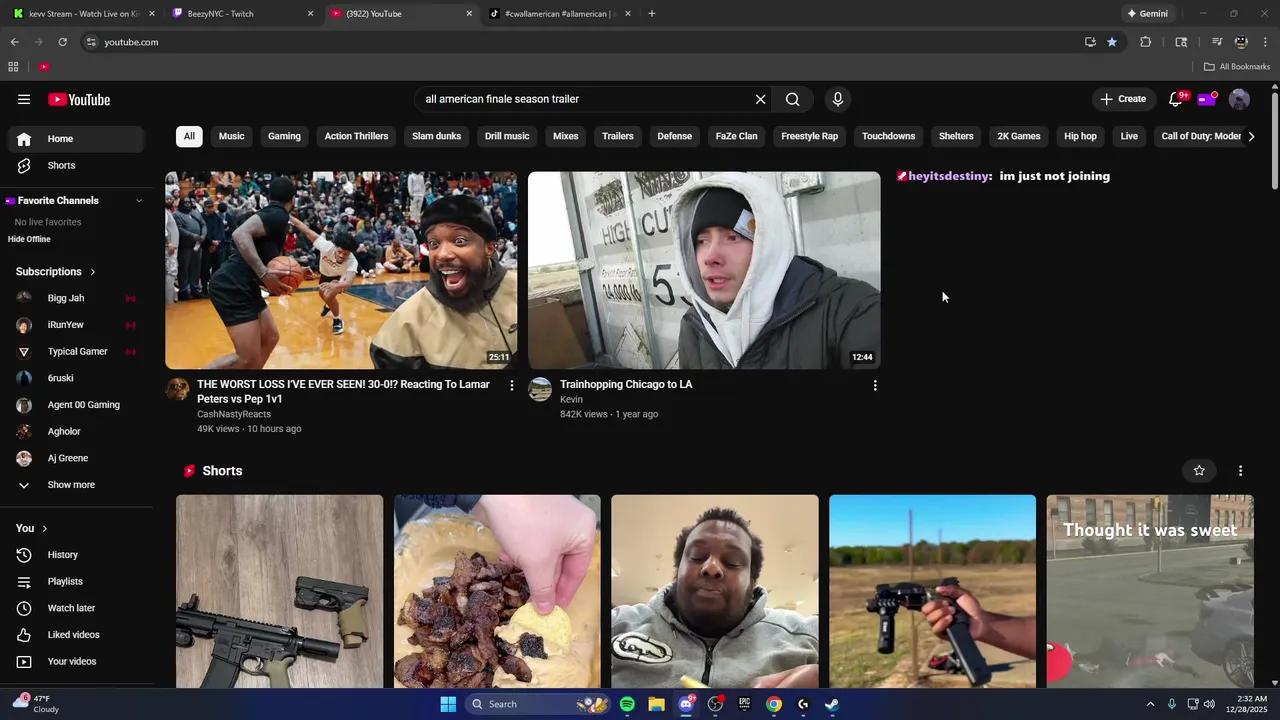The width and height of the screenshot is (1280, 720).
Task: Open CashNastyReacts channel name link
Action: pyautogui.click(x=234, y=414)
